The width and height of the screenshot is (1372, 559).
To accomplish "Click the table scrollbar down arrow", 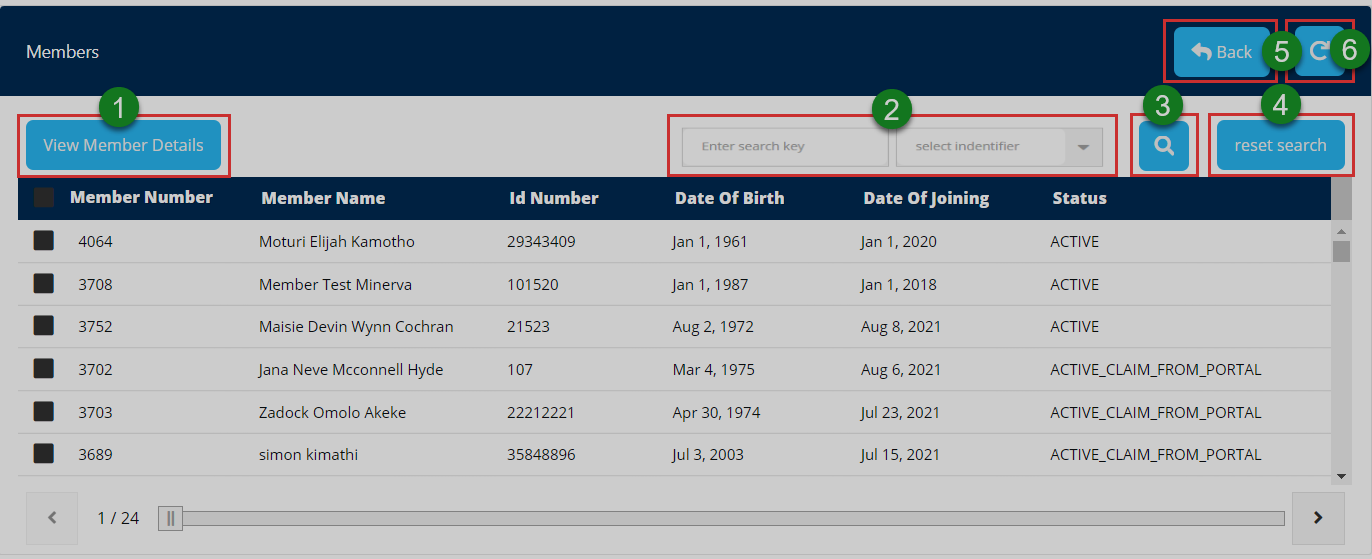I will [x=1341, y=476].
